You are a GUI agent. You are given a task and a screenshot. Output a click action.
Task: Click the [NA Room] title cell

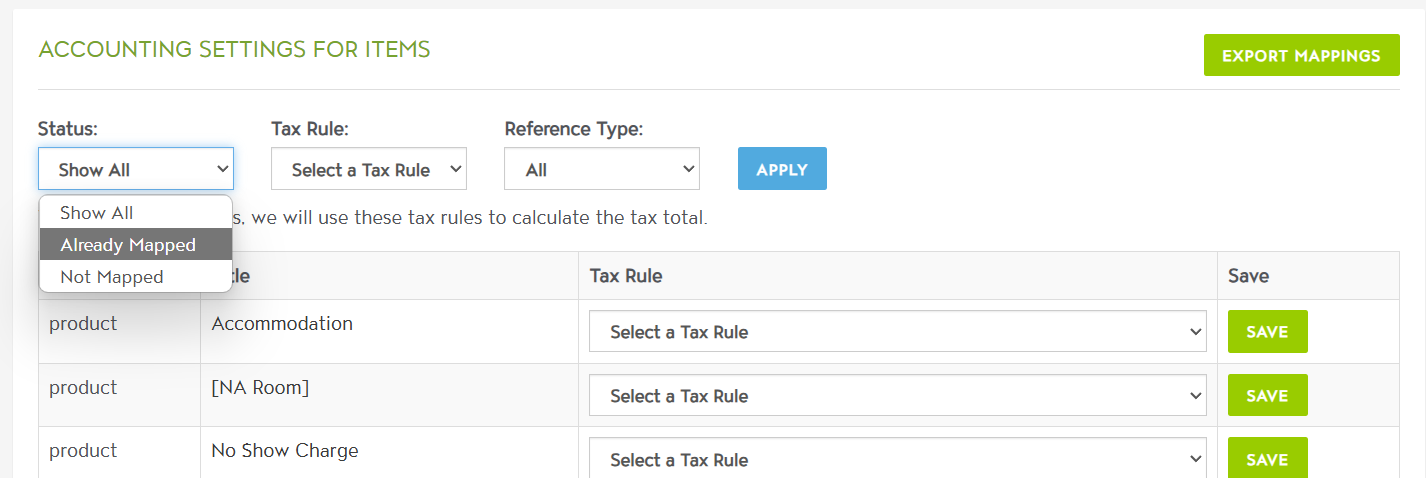[260, 388]
